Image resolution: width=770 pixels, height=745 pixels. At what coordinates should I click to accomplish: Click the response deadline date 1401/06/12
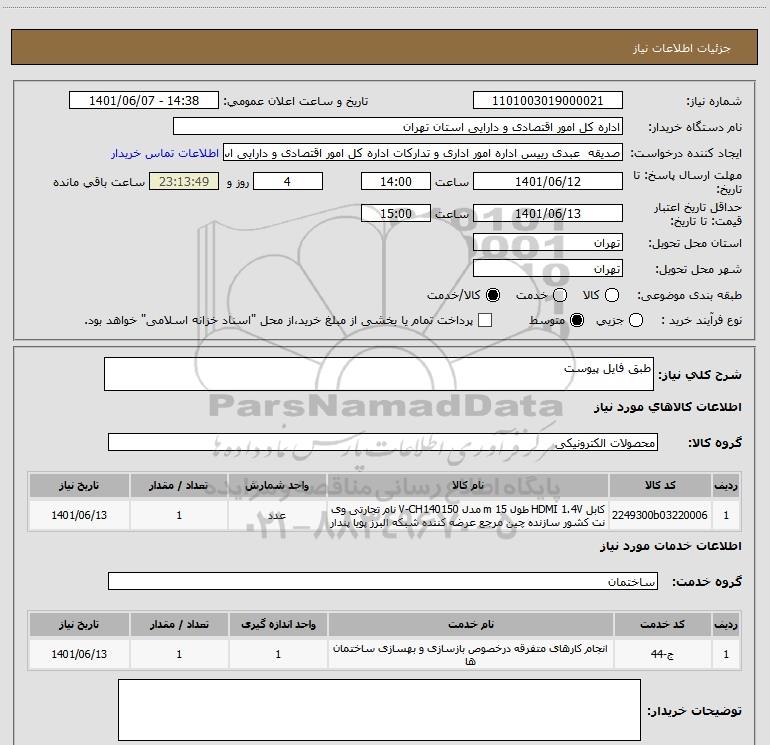click(548, 181)
